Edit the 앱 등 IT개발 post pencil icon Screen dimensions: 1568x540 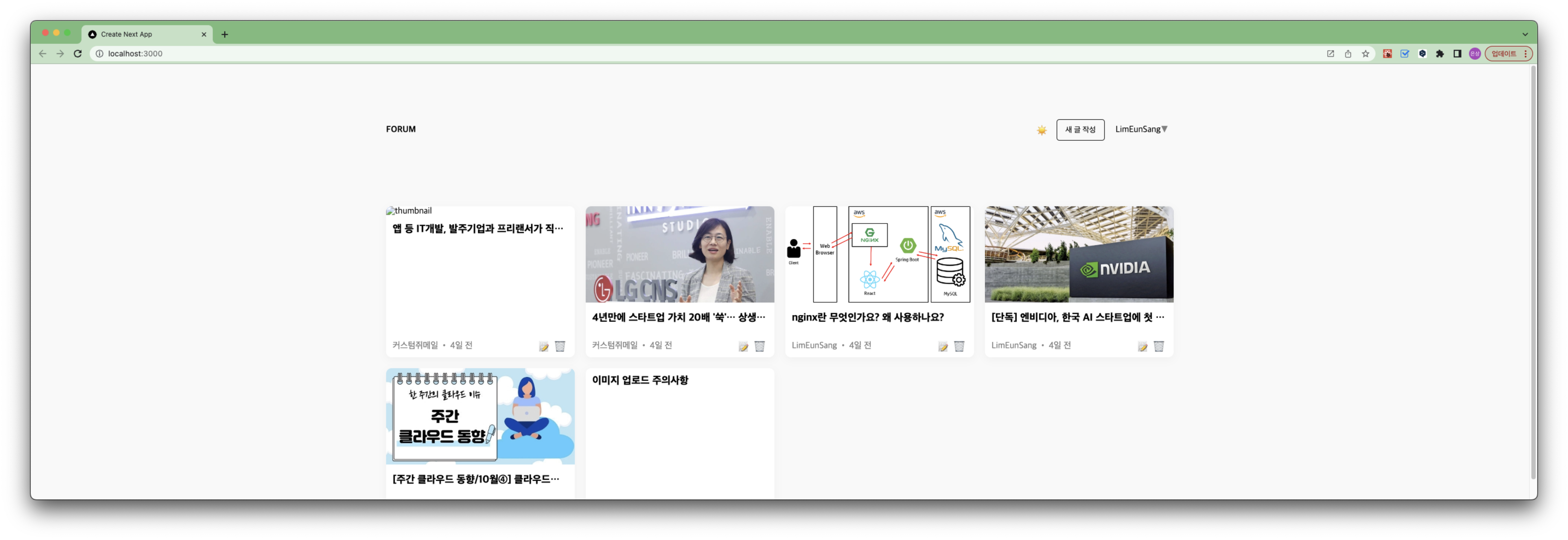click(544, 346)
